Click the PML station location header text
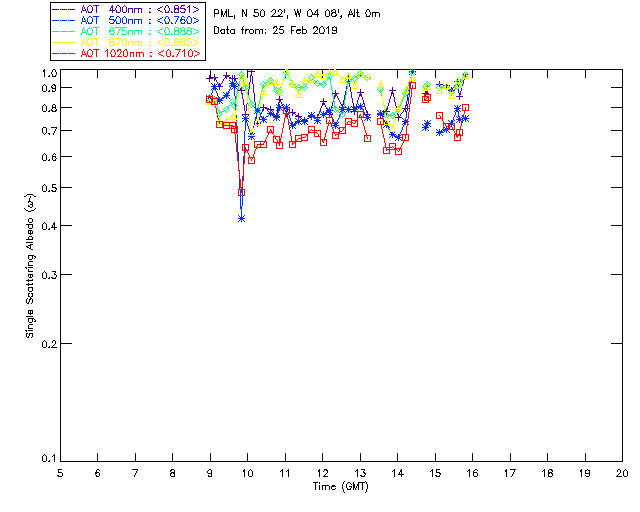 [x=297, y=14]
